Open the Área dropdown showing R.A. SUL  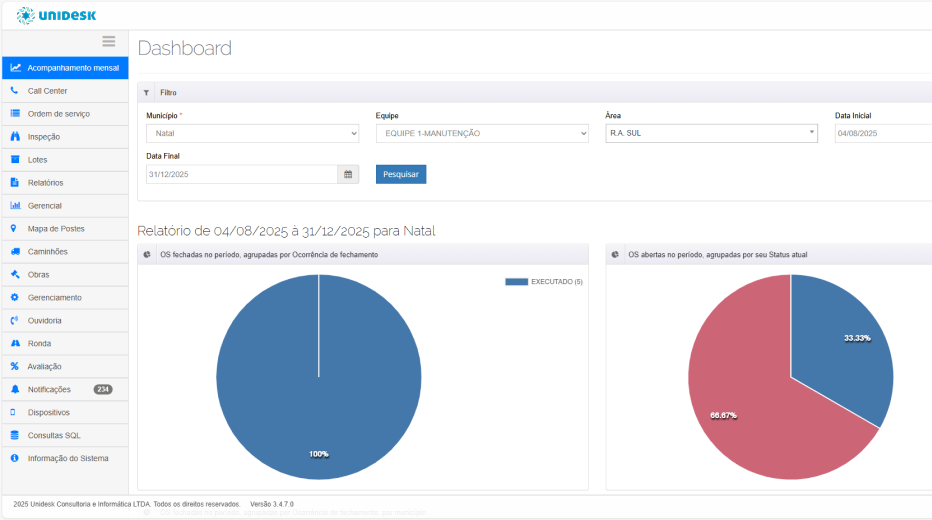711,133
